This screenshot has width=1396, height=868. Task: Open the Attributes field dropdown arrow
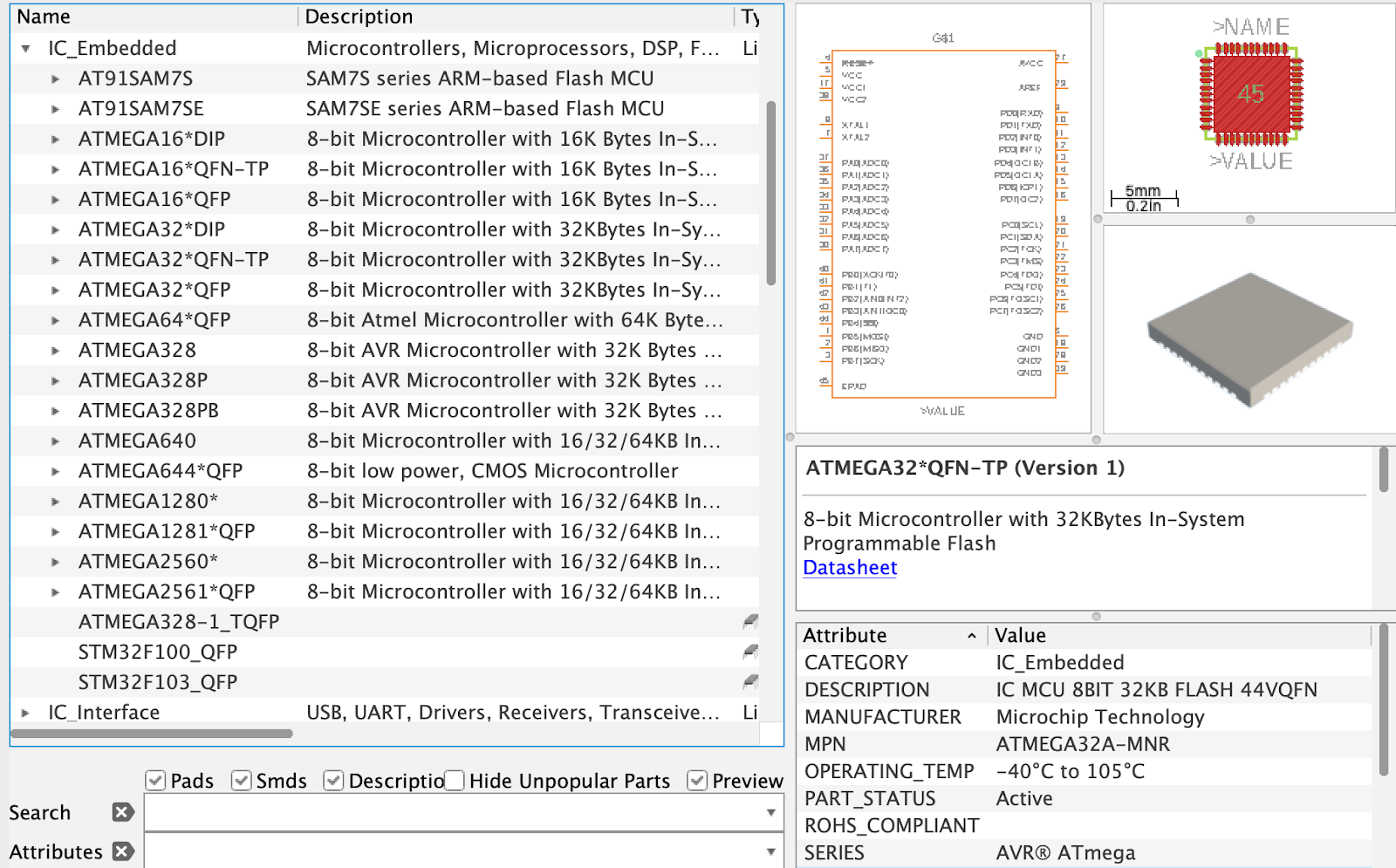tap(770, 851)
